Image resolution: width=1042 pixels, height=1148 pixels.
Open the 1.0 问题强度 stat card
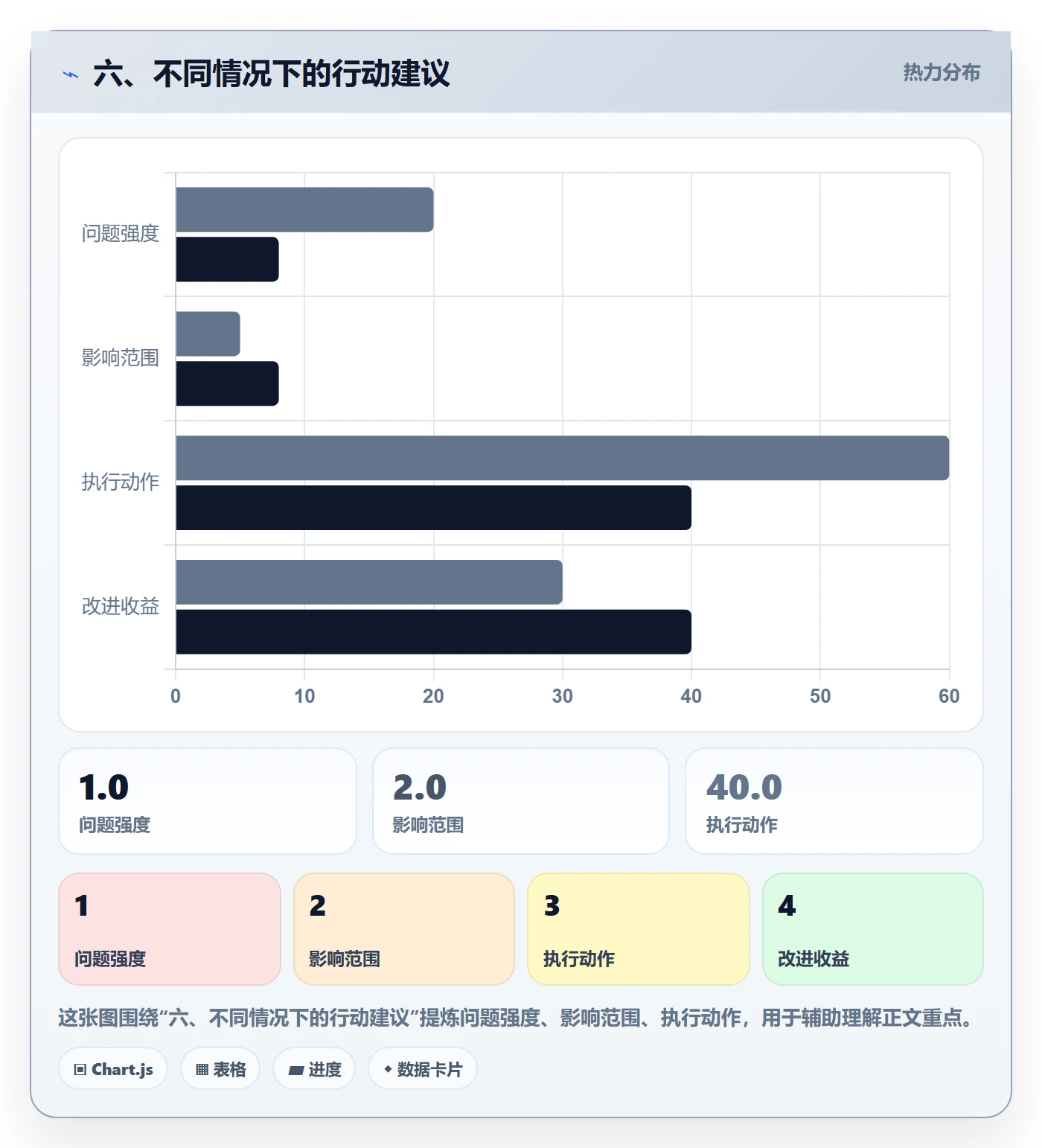(x=208, y=801)
